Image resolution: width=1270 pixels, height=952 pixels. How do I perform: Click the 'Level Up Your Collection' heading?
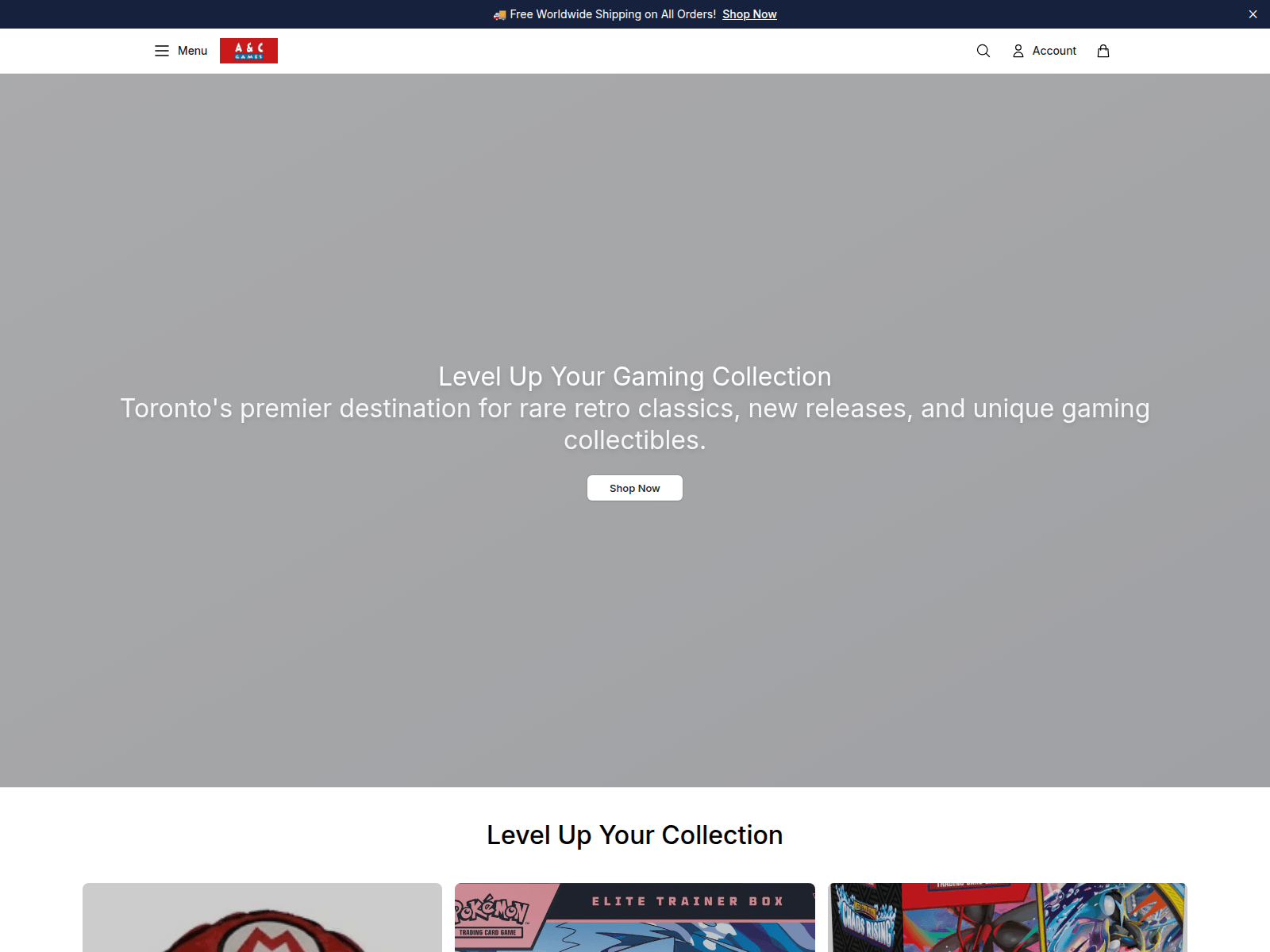click(635, 835)
